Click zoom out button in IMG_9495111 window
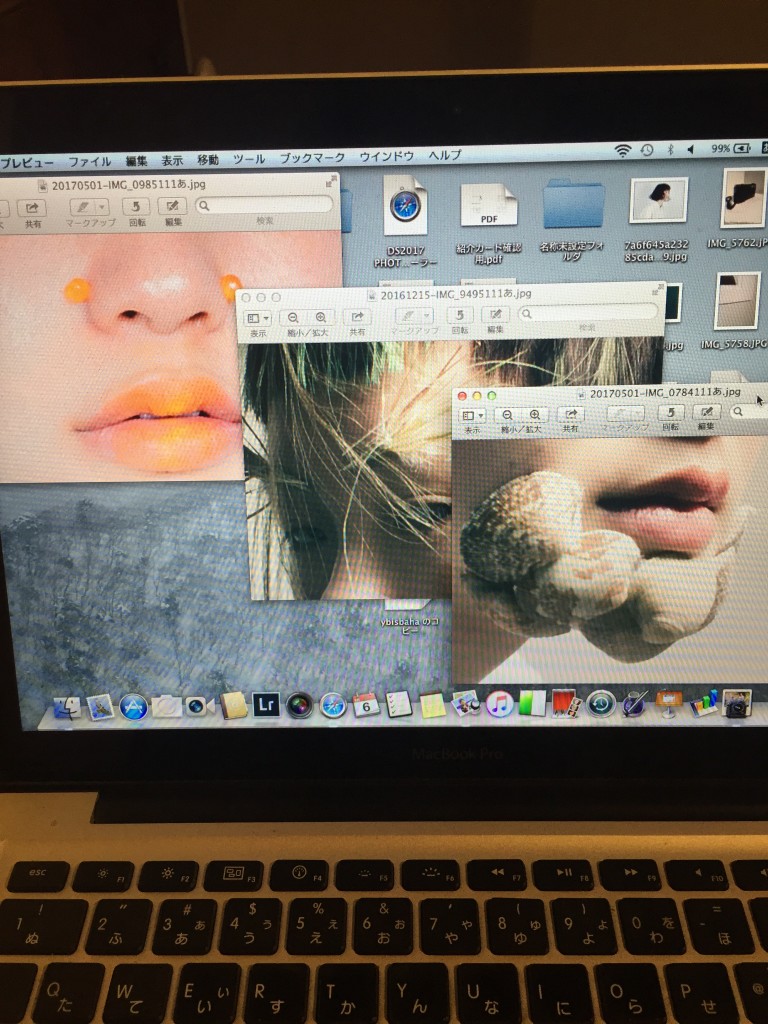The height and width of the screenshot is (1024, 768). 293,316
